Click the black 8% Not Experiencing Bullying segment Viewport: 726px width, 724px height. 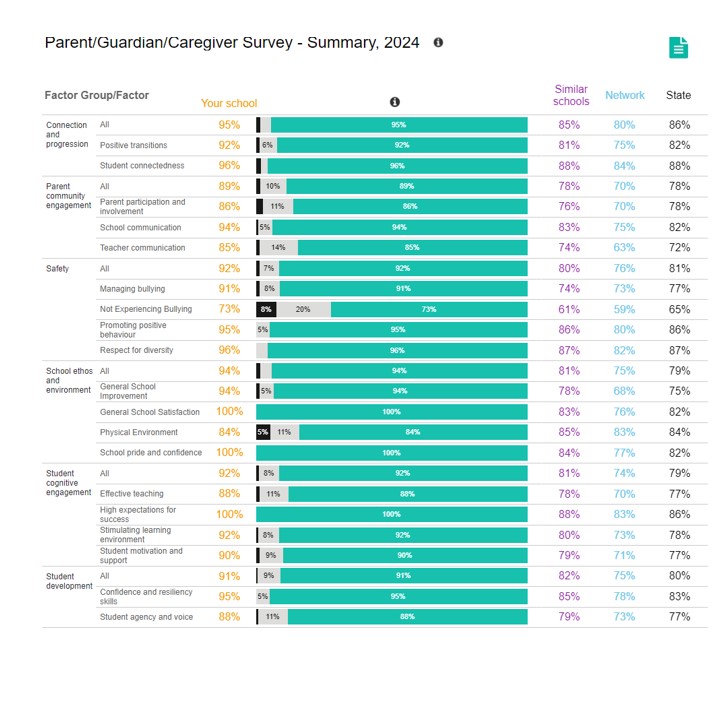click(266, 309)
